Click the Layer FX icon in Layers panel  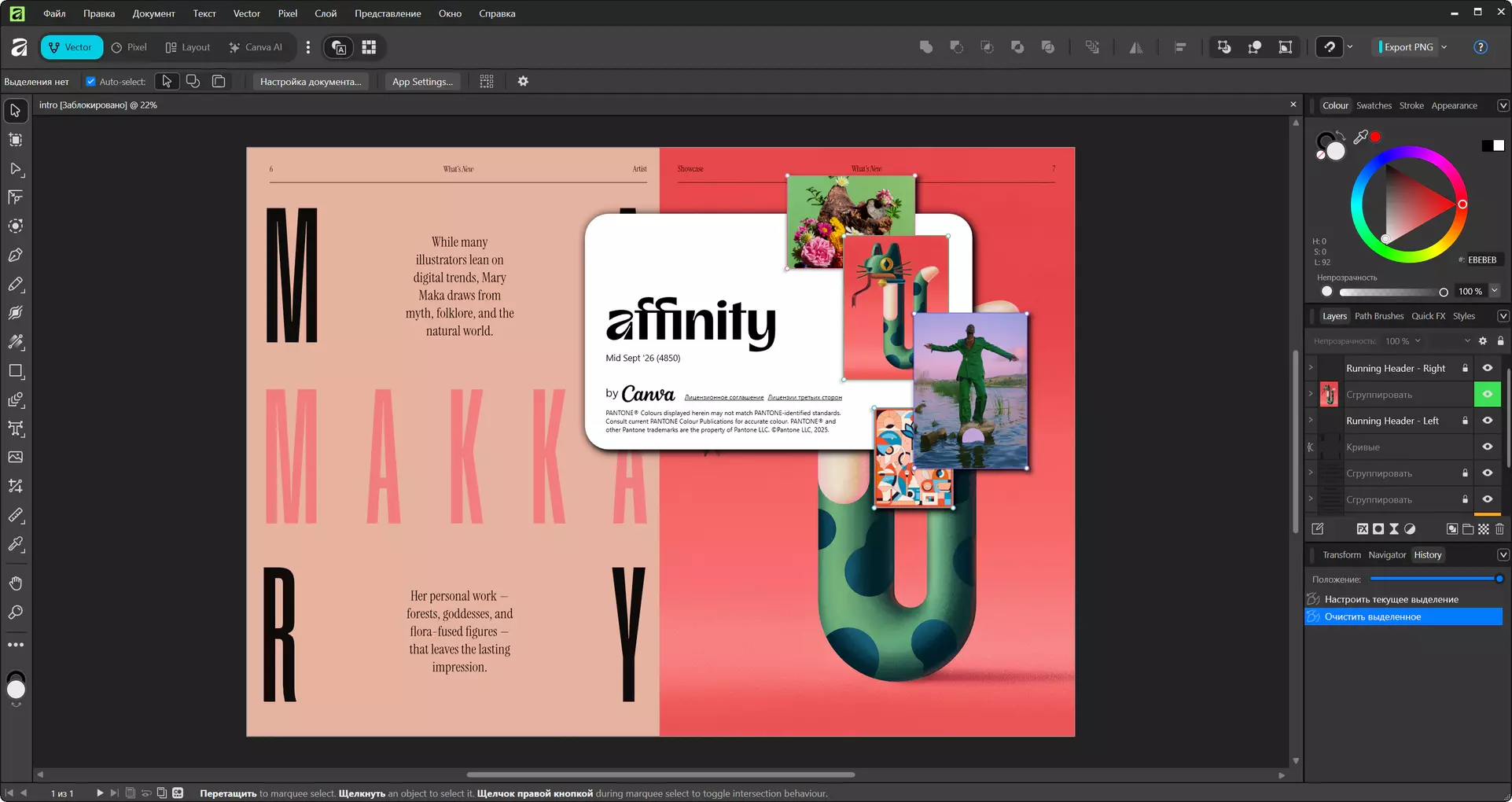(x=1363, y=529)
